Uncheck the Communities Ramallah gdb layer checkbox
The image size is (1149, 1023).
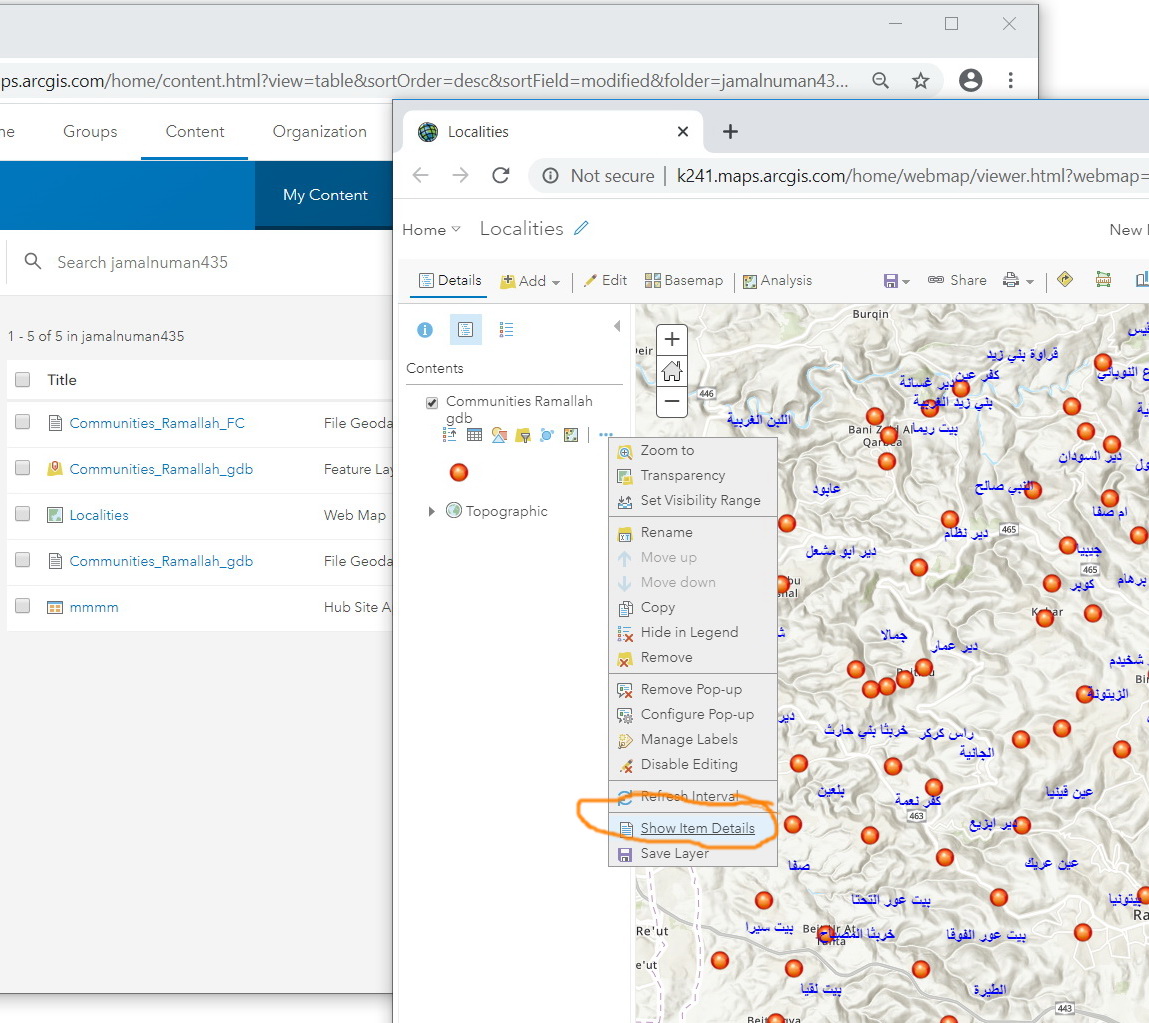[432, 402]
